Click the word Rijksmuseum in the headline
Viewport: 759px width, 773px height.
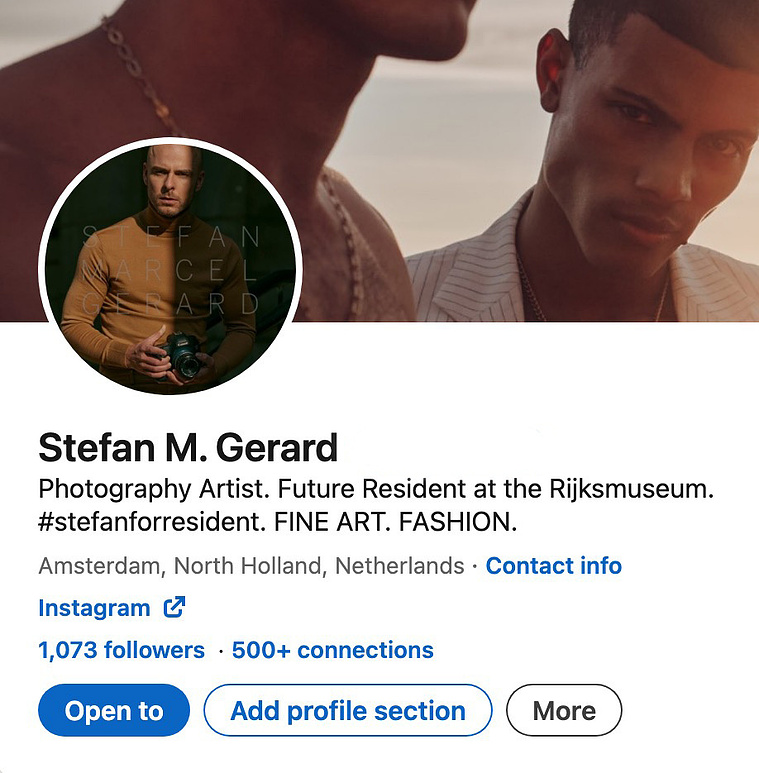point(631,489)
